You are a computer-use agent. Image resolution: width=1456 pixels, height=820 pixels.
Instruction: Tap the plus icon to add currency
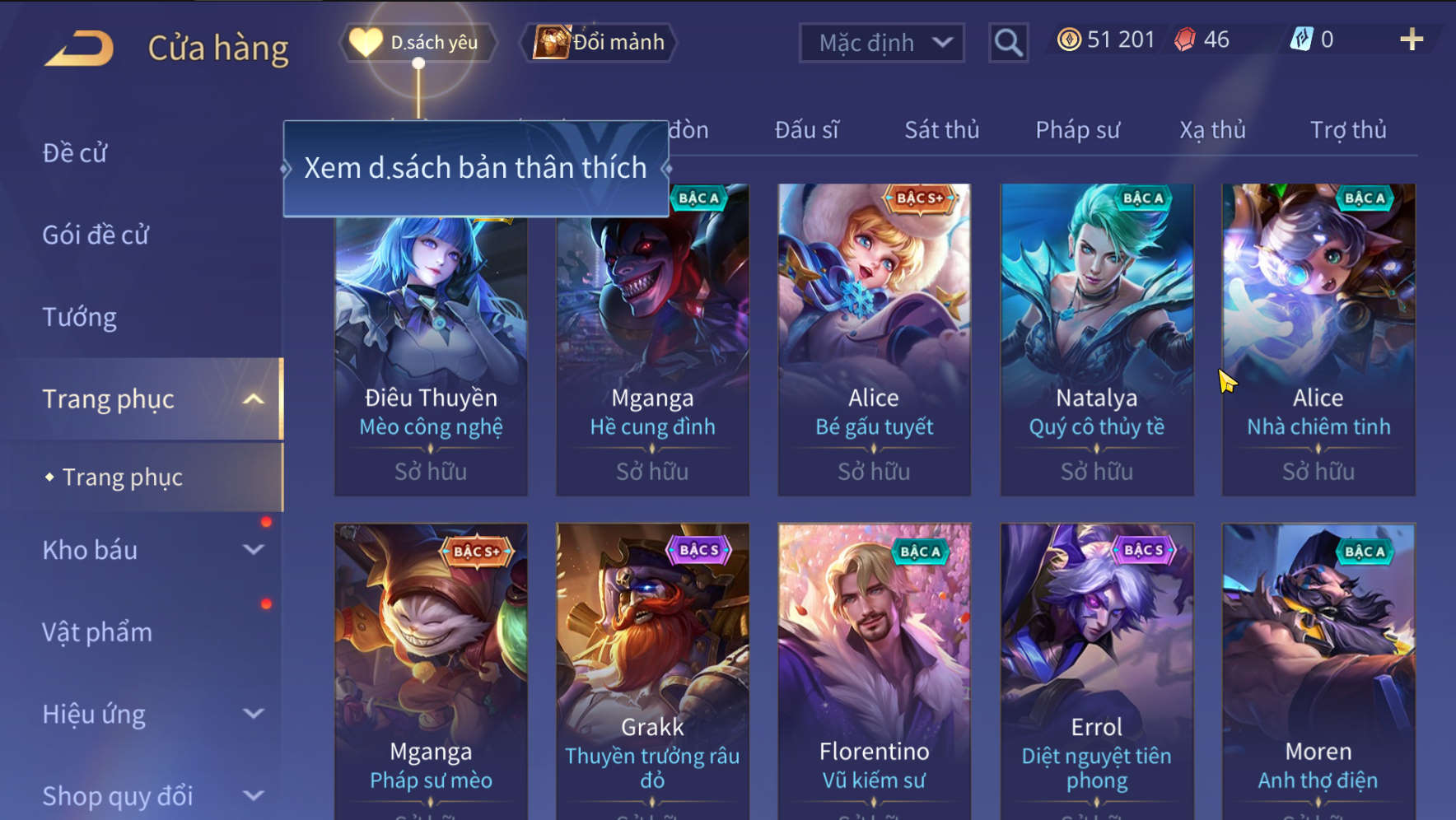tap(1412, 39)
